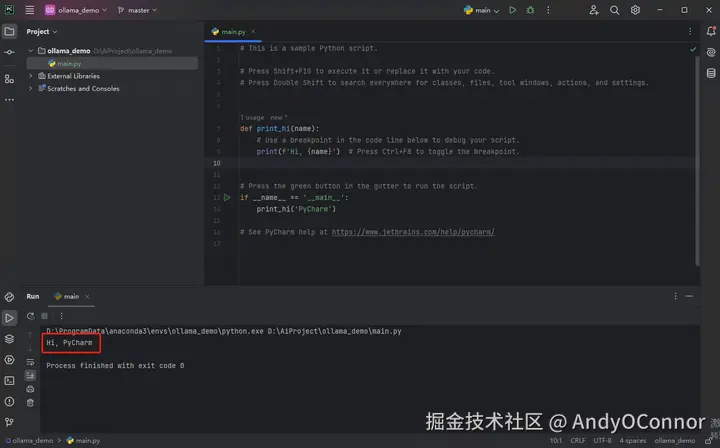
Task: Open editor tab options menu
Action: tap(690, 31)
